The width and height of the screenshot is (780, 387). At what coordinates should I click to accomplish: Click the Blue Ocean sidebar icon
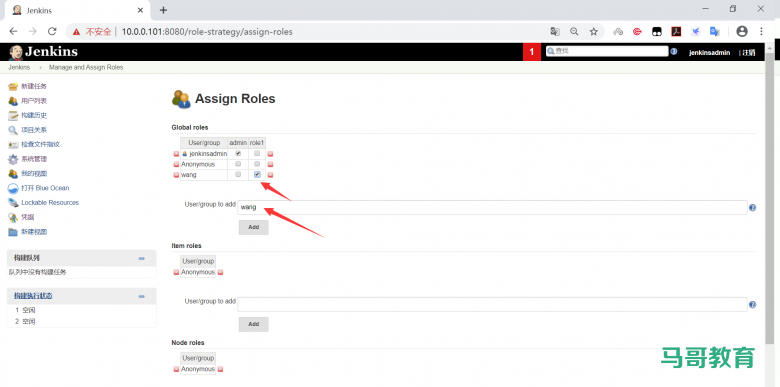click(13, 189)
